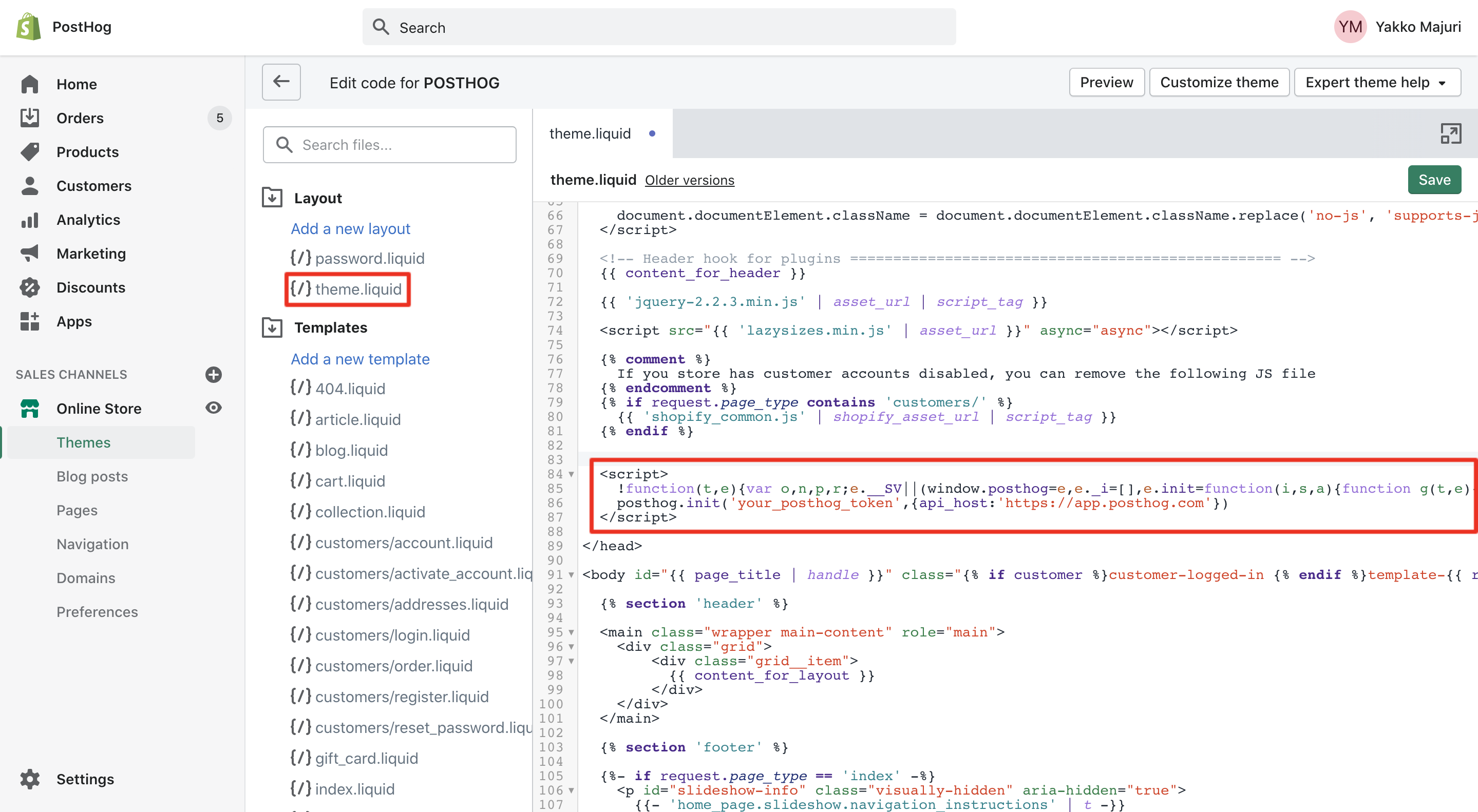Fold code at line 91 arrow
Image resolution: width=1478 pixels, height=812 pixels.
(572, 574)
